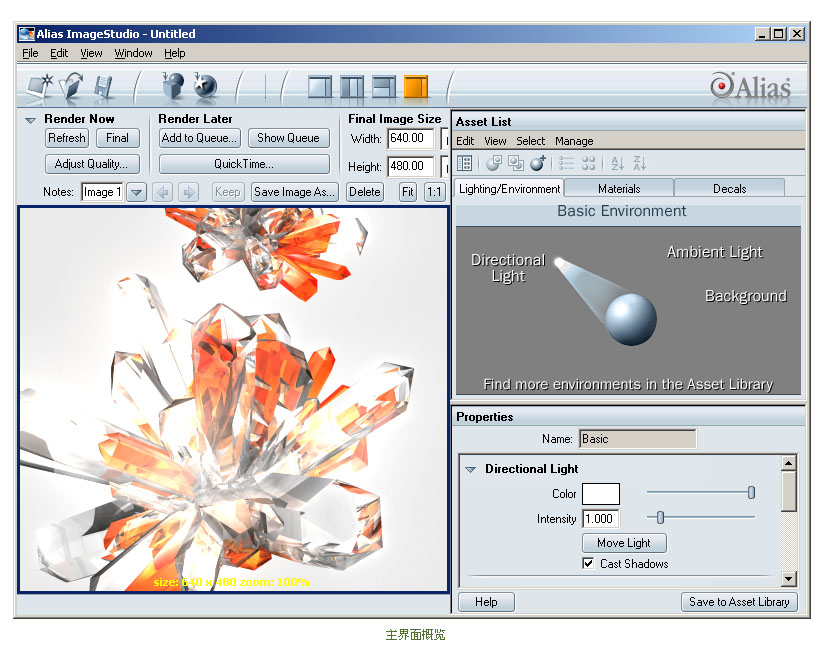The width and height of the screenshot is (826, 654).
Task: Click the save floppy disk icon
Action: 103,87
